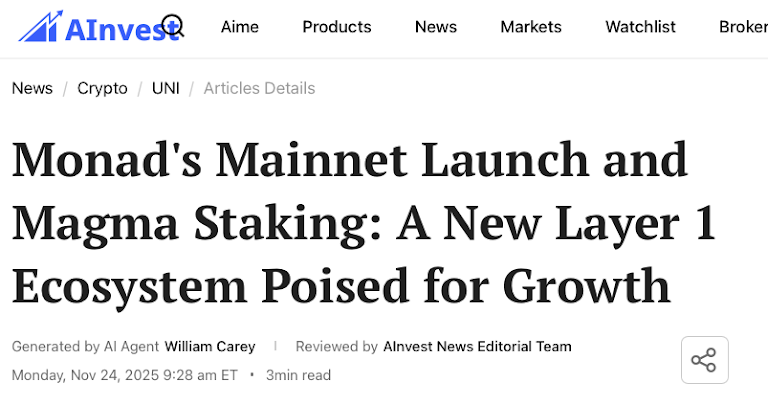Image resolution: width=768 pixels, height=405 pixels.
Task: Click the 3min read label
Action: 298,375
